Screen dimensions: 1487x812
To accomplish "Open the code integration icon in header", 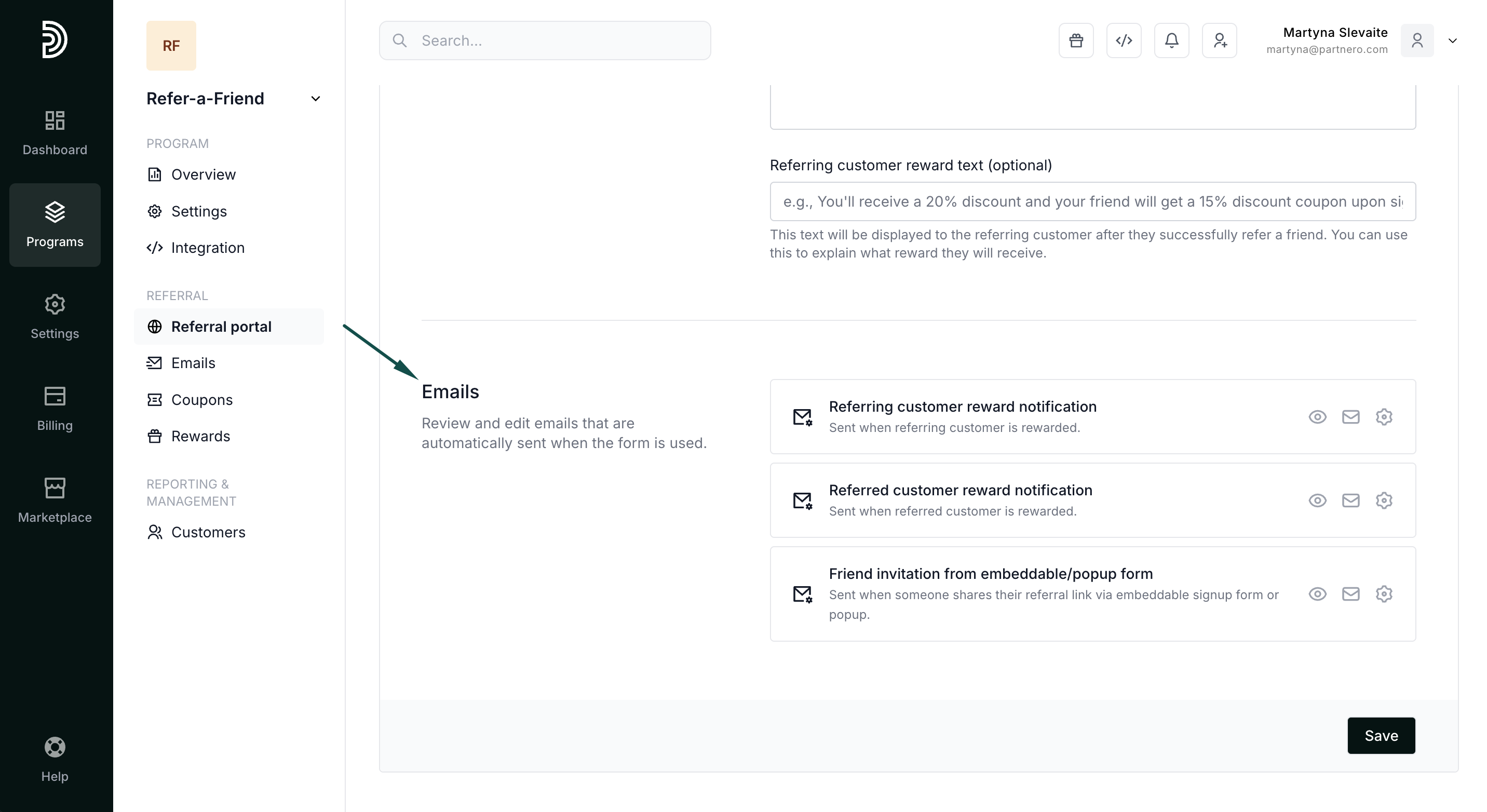I will point(1124,40).
